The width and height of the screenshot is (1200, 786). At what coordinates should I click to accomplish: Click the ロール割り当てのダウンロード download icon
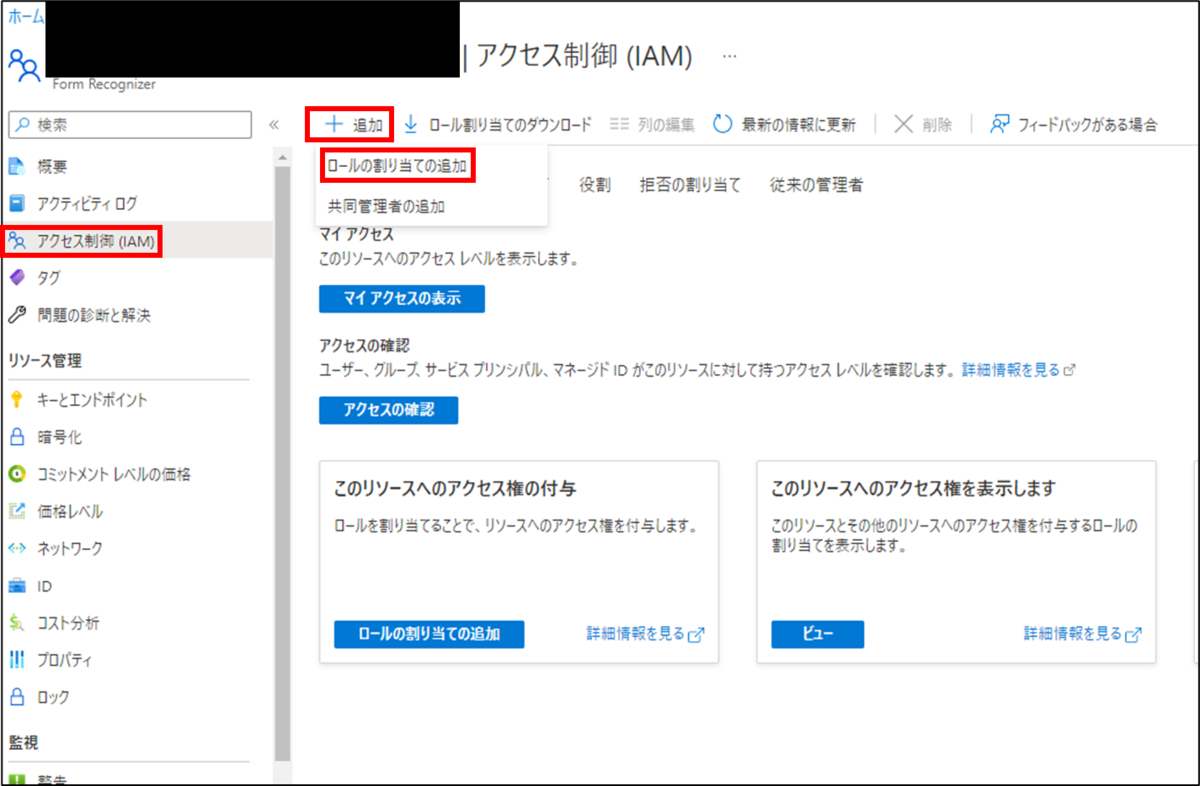pyautogui.click(x=410, y=125)
